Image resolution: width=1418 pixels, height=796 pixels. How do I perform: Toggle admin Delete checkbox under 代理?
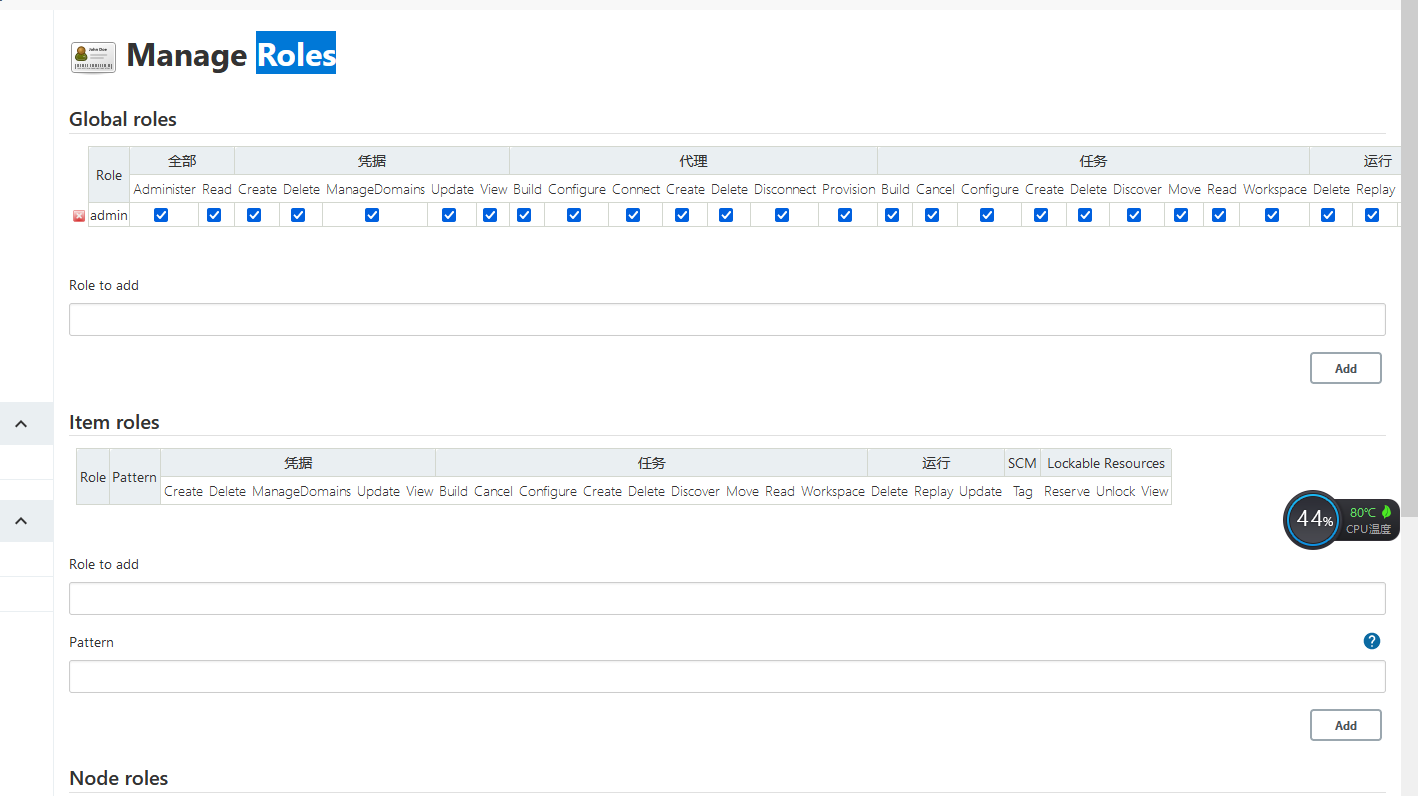coord(726,215)
